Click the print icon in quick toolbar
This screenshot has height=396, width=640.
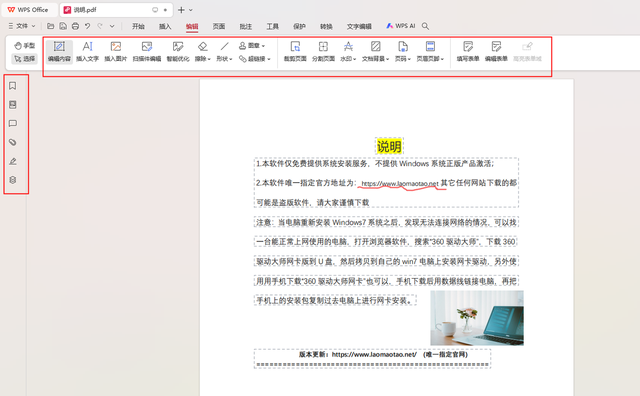[75, 26]
